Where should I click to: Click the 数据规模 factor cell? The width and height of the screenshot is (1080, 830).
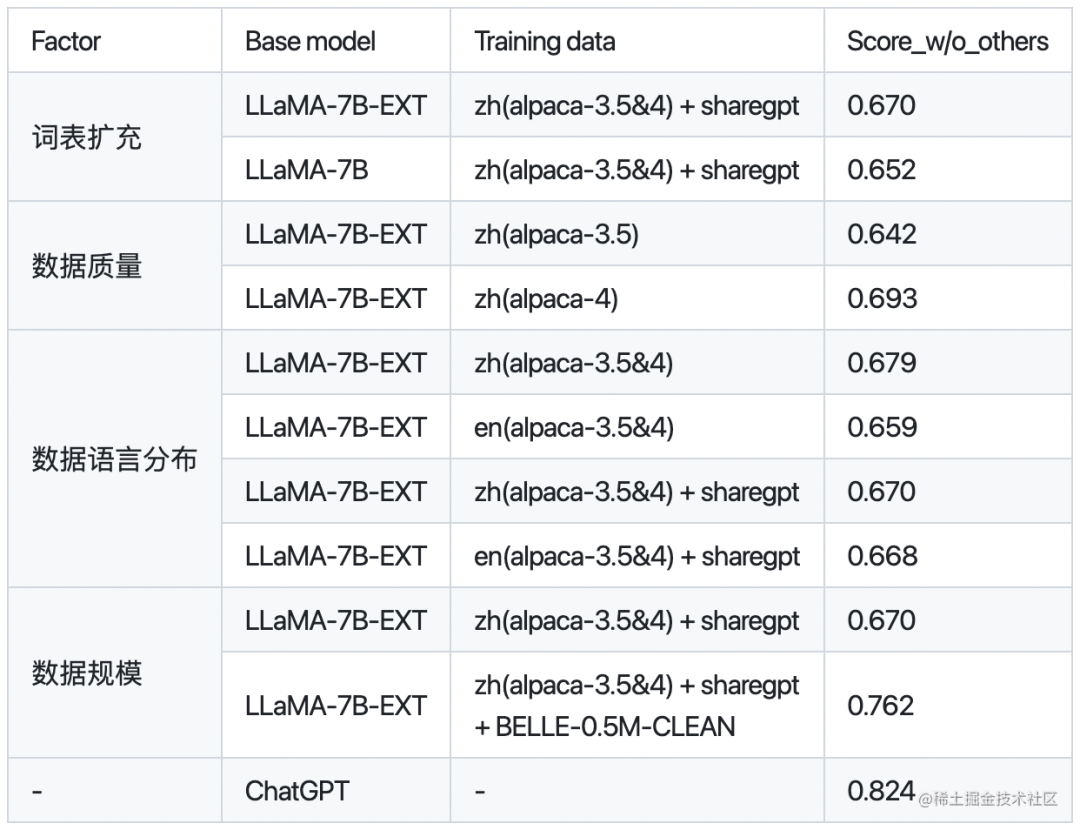[87, 673]
